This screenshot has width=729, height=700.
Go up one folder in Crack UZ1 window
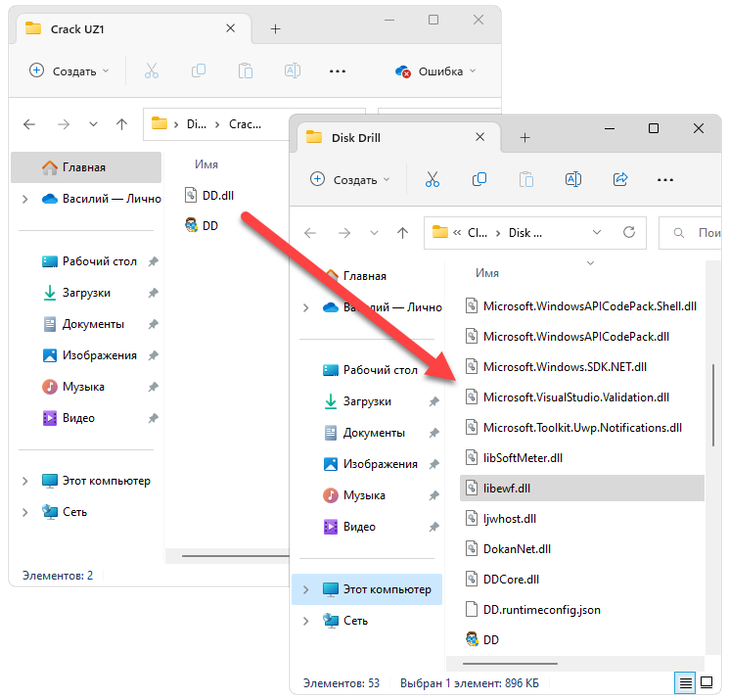pyautogui.click(x=122, y=125)
